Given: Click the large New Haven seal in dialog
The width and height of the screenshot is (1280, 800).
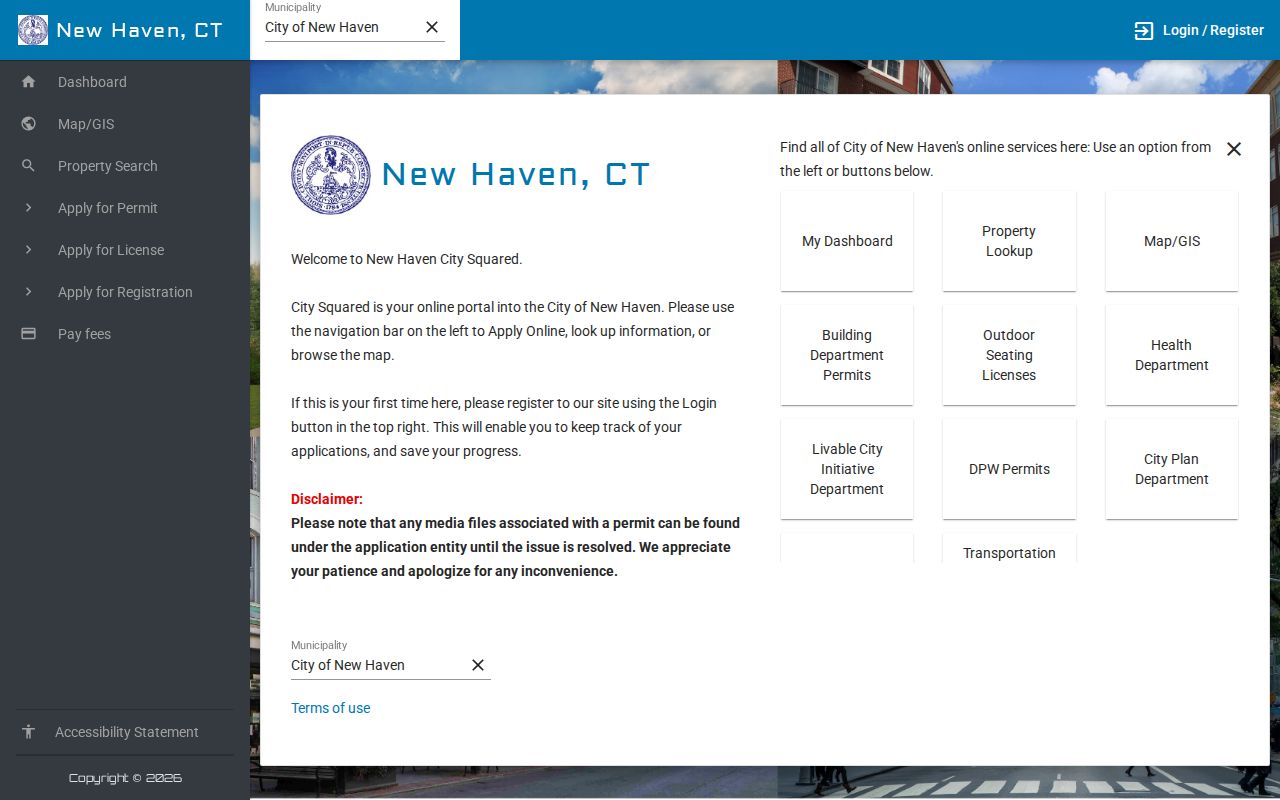Looking at the screenshot, I should pos(331,175).
